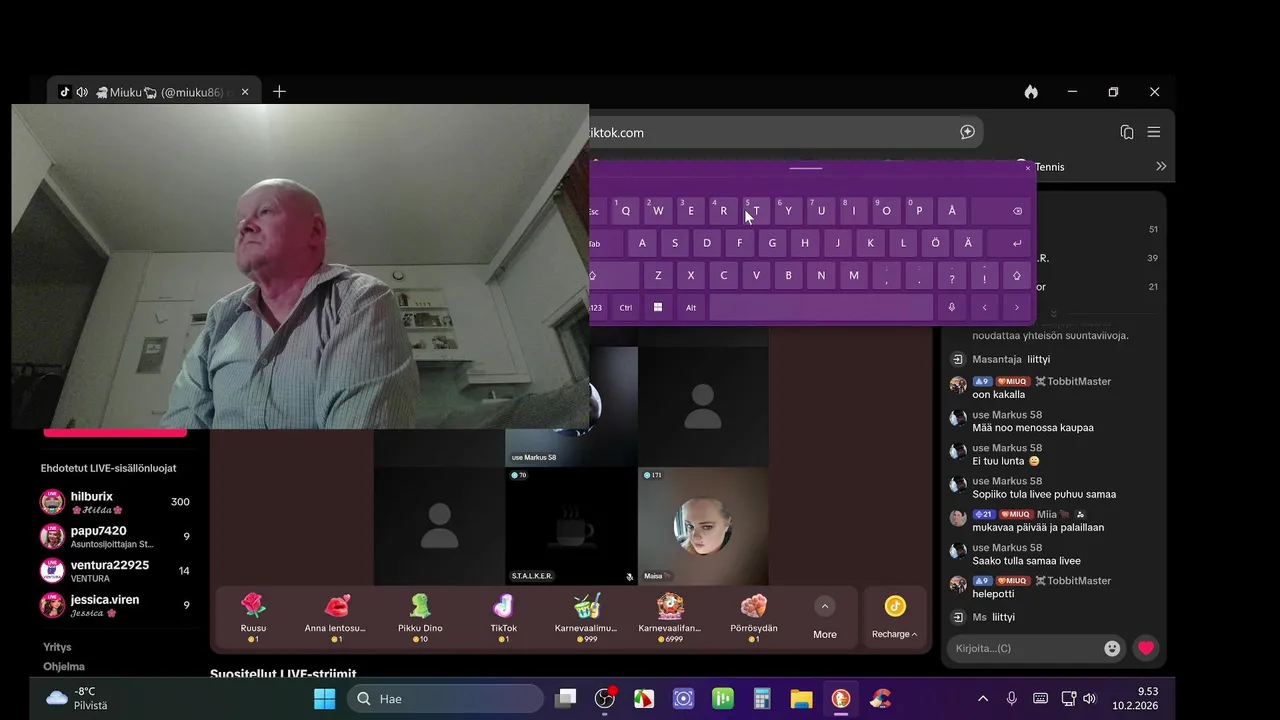Image resolution: width=1280 pixels, height=720 pixels.
Task: Send the Ruusu rose gift
Action: [x=254, y=616]
